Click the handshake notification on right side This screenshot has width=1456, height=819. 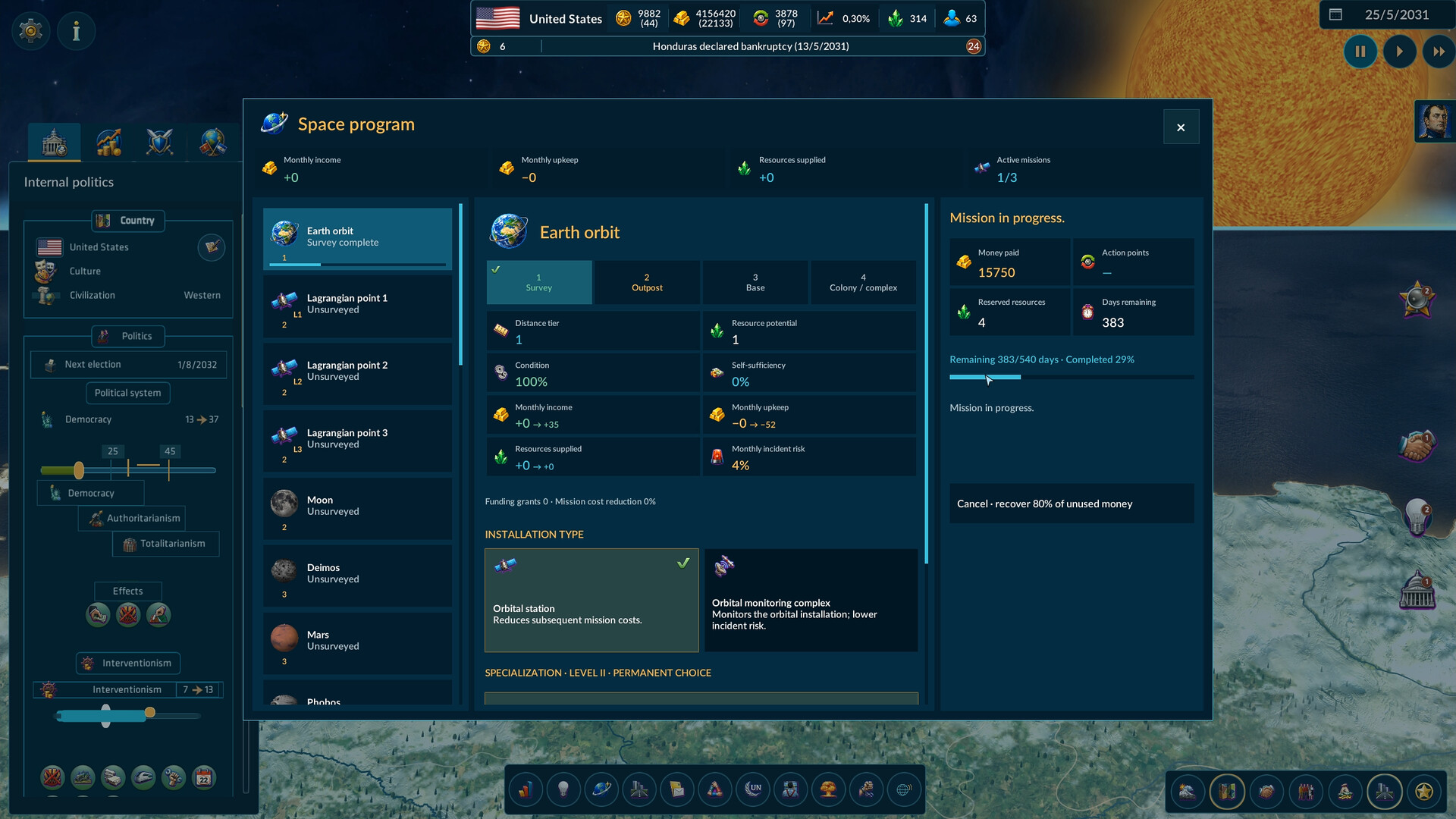coord(1416,446)
